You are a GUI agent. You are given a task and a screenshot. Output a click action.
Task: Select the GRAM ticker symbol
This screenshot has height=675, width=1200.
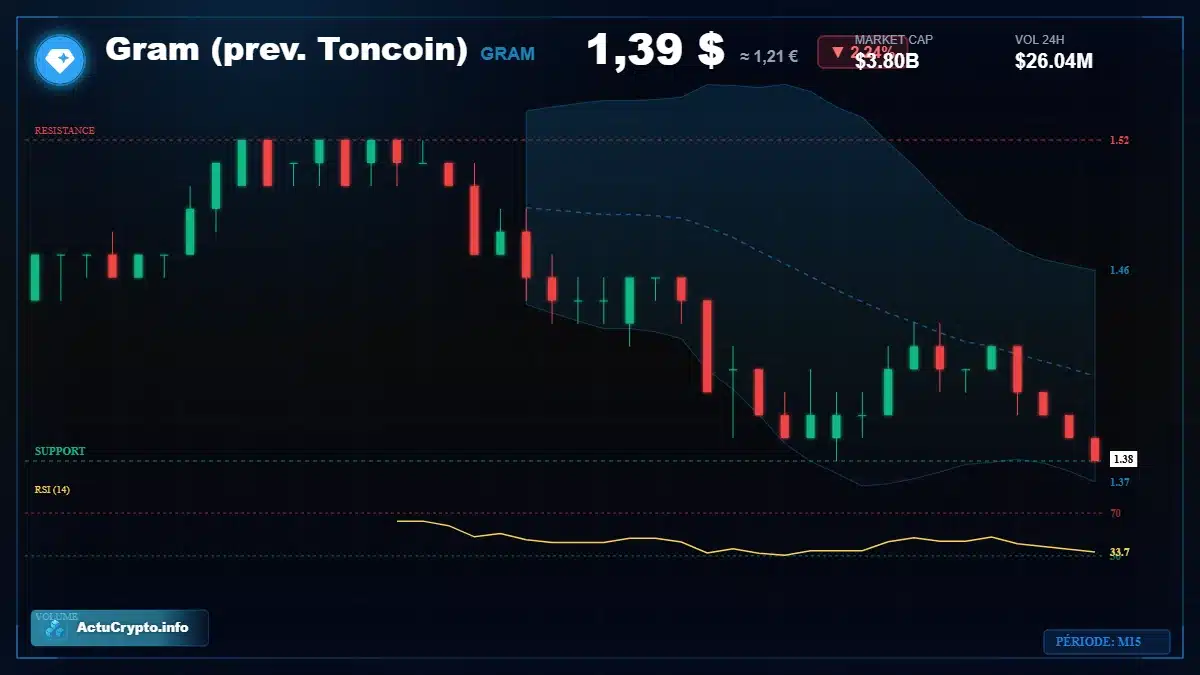coord(508,54)
